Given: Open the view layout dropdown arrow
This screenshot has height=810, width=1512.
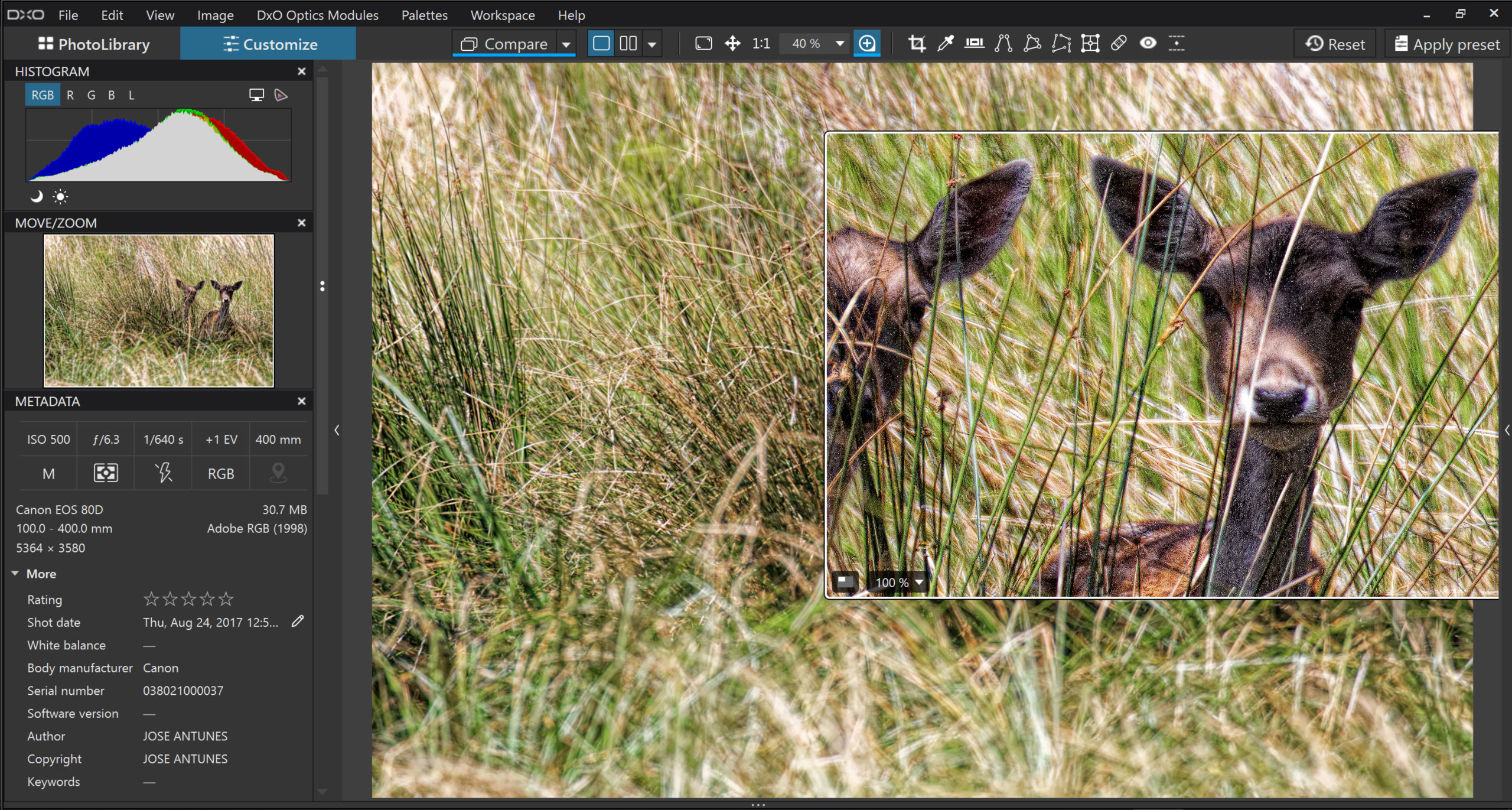Looking at the screenshot, I should tap(652, 44).
